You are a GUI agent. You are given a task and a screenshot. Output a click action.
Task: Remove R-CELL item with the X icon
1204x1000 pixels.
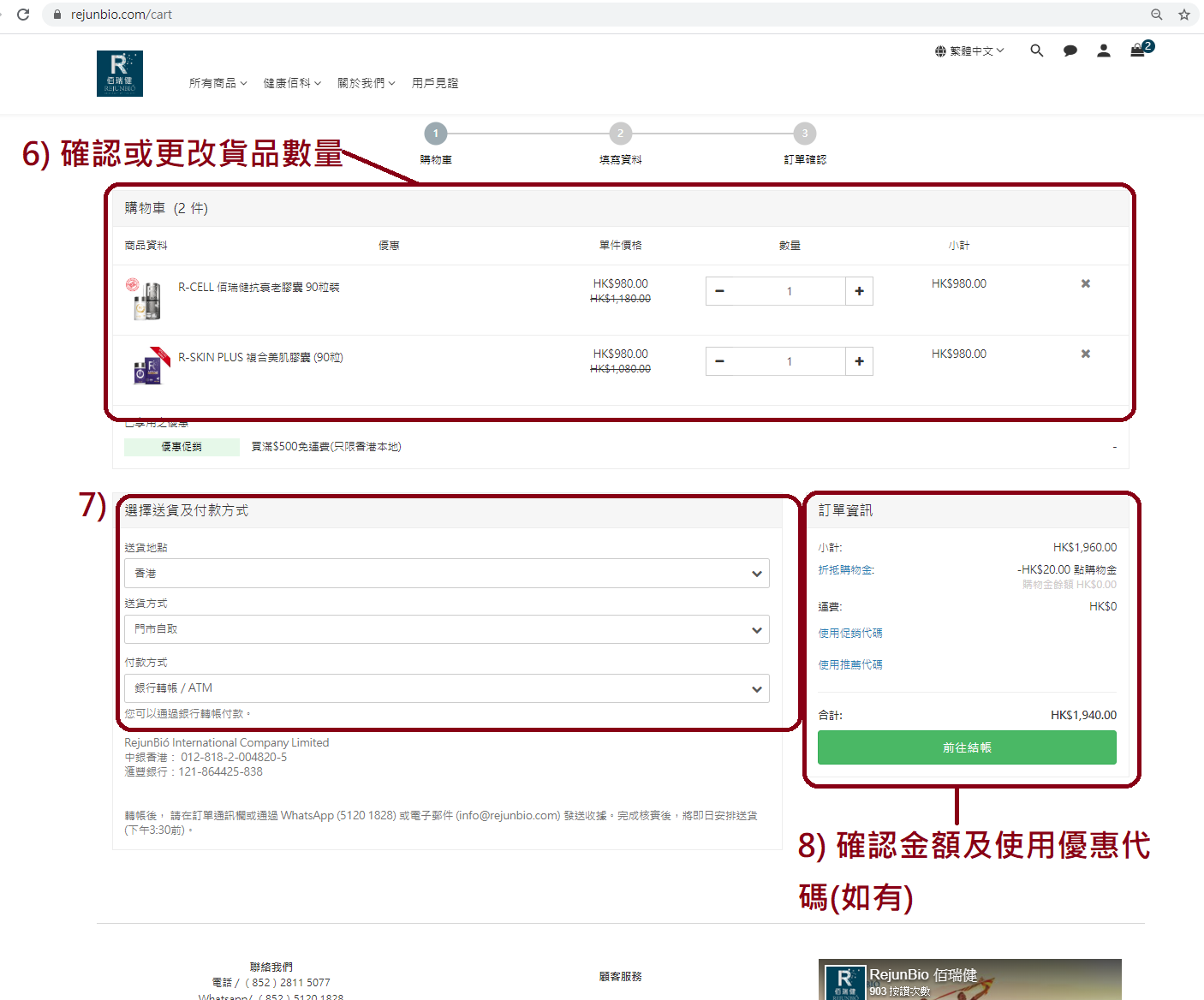pyautogui.click(x=1086, y=283)
